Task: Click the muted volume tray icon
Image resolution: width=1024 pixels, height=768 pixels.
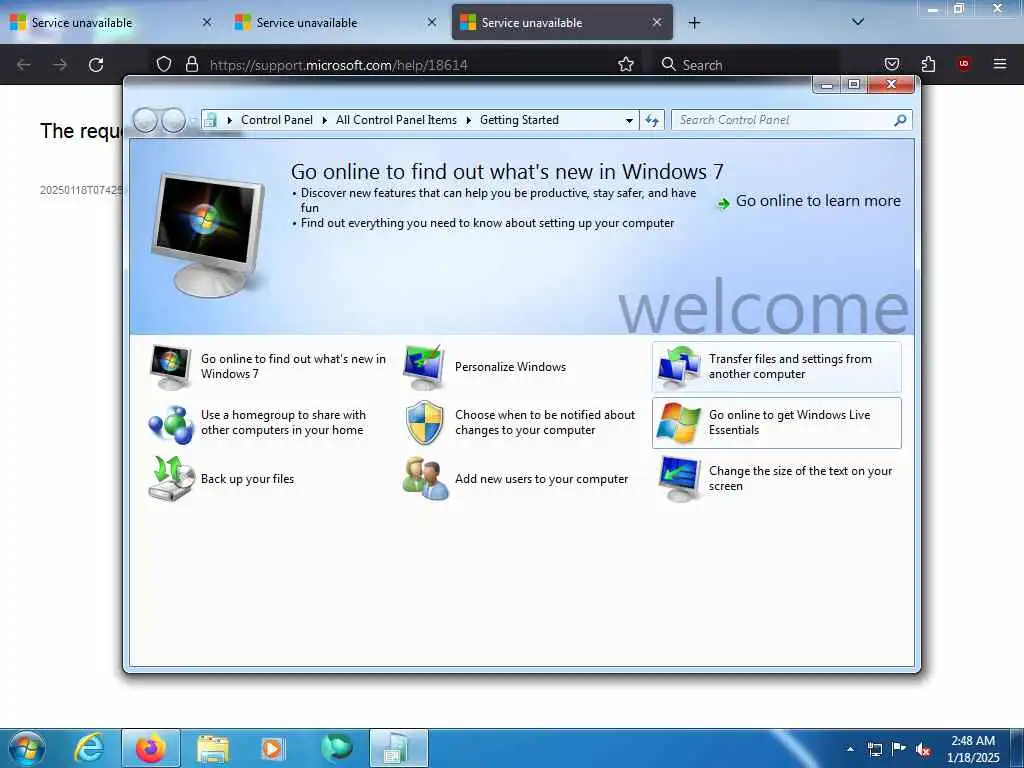Action: tap(923, 750)
